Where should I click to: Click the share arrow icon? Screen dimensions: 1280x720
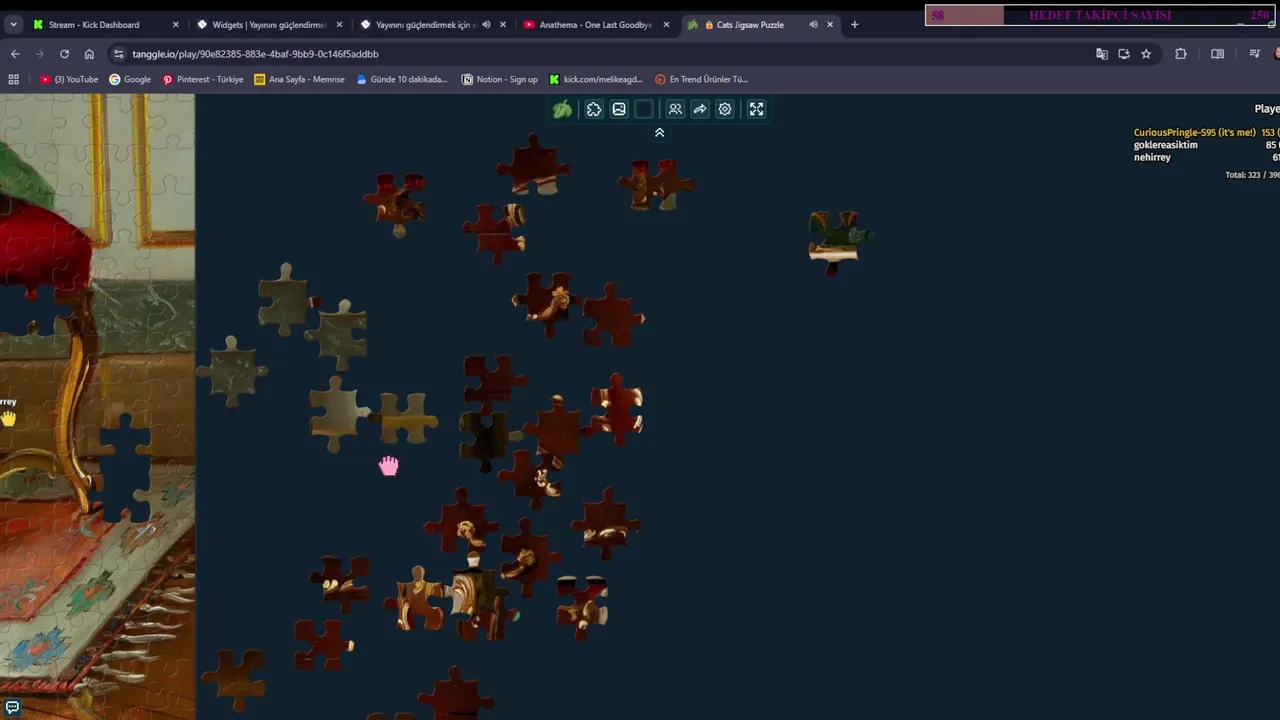point(700,109)
